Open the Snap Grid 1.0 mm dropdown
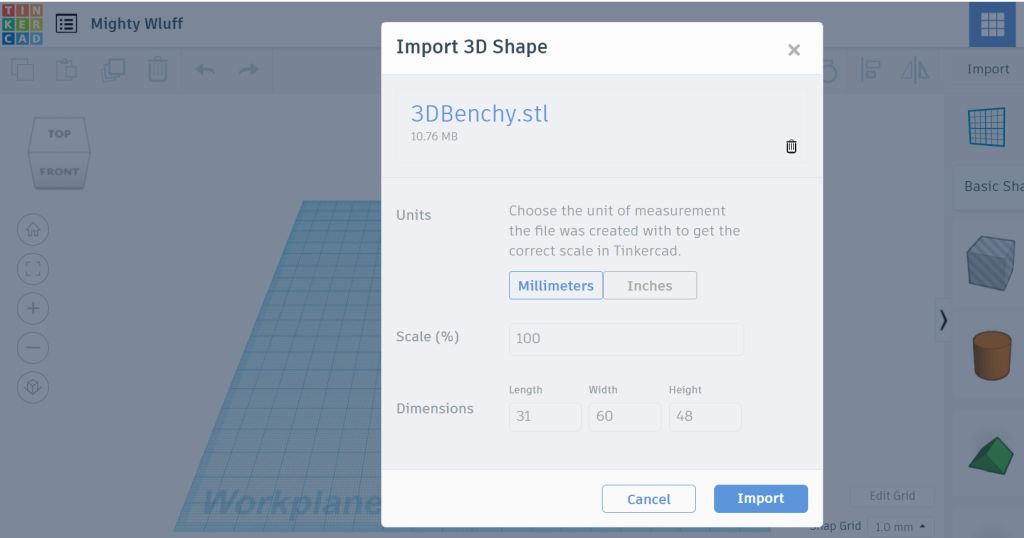This screenshot has height=538, width=1024. (899, 526)
